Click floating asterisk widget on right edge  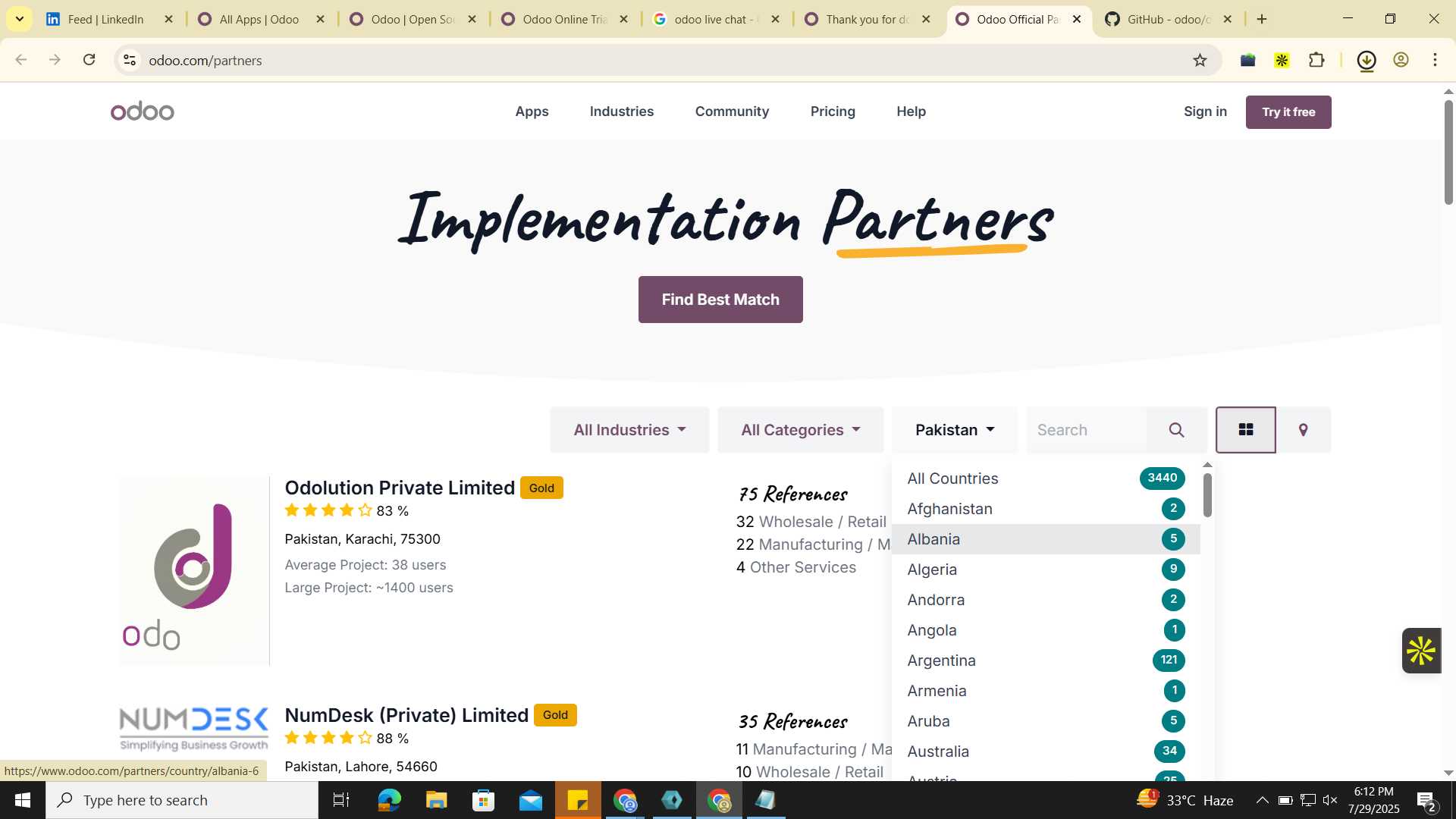pyautogui.click(x=1421, y=651)
